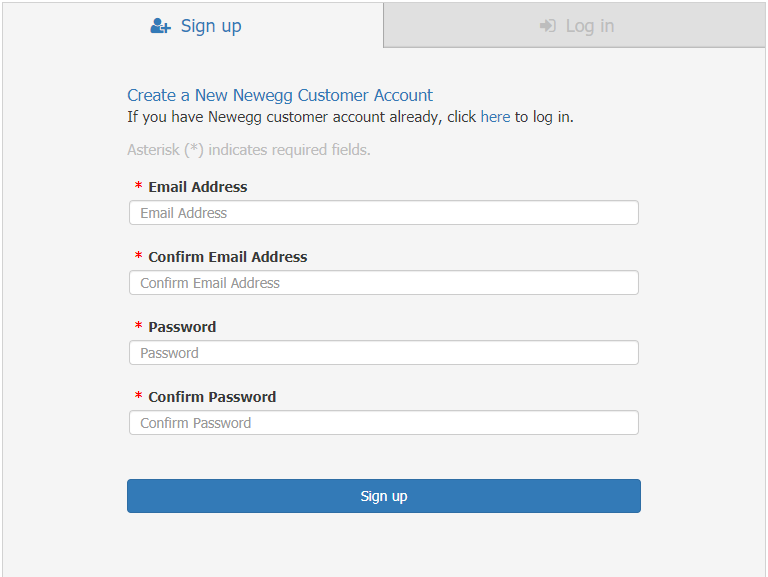Click the add-user icon on Sign up tab

(160, 26)
